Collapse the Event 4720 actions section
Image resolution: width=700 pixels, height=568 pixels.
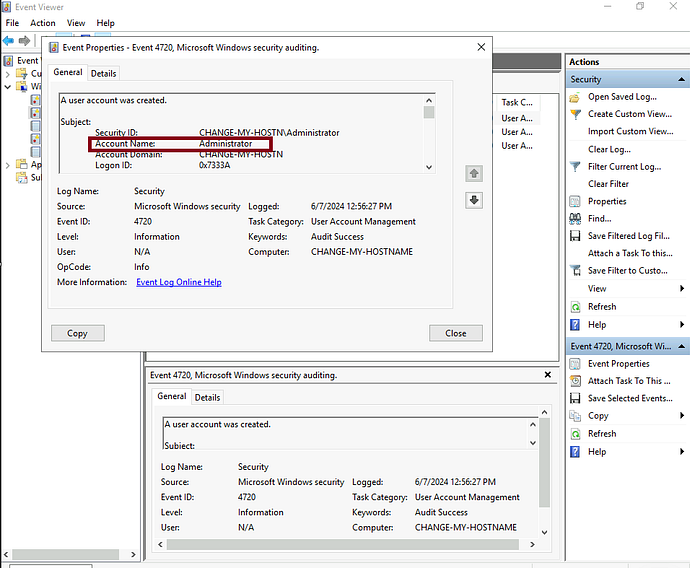pos(681,346)
